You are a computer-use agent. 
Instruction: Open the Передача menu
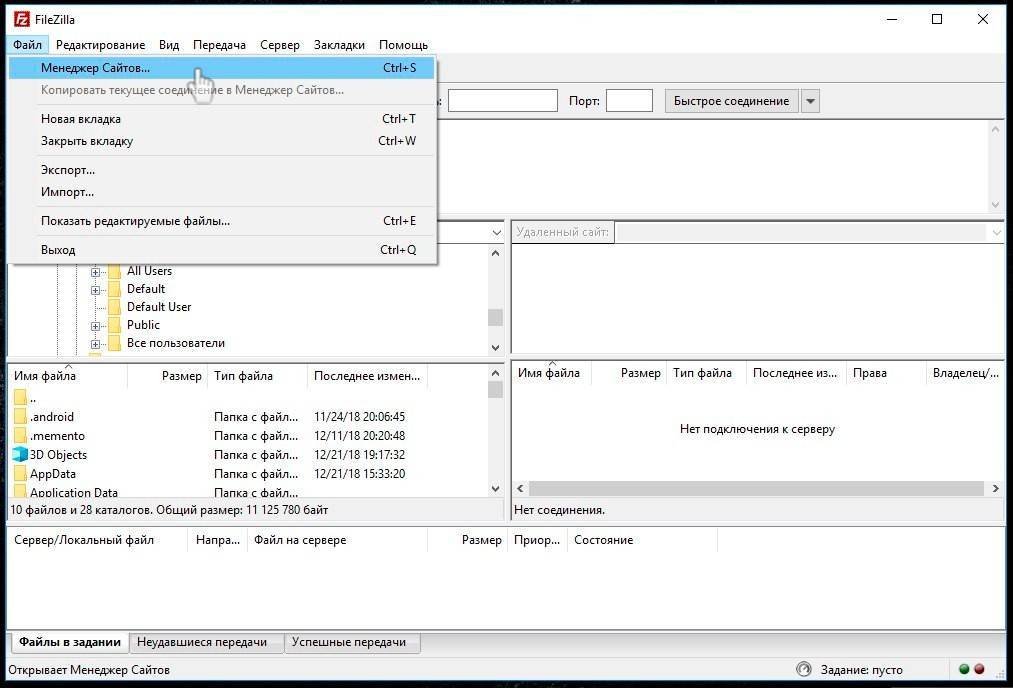pos(219,45)
